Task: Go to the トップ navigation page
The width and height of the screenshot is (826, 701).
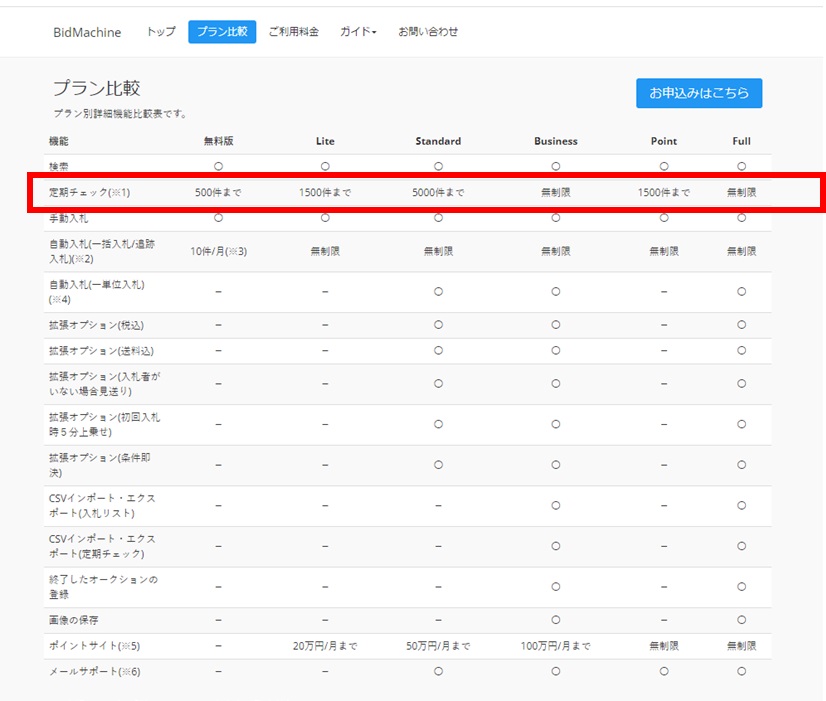Action: coord(161,32)
